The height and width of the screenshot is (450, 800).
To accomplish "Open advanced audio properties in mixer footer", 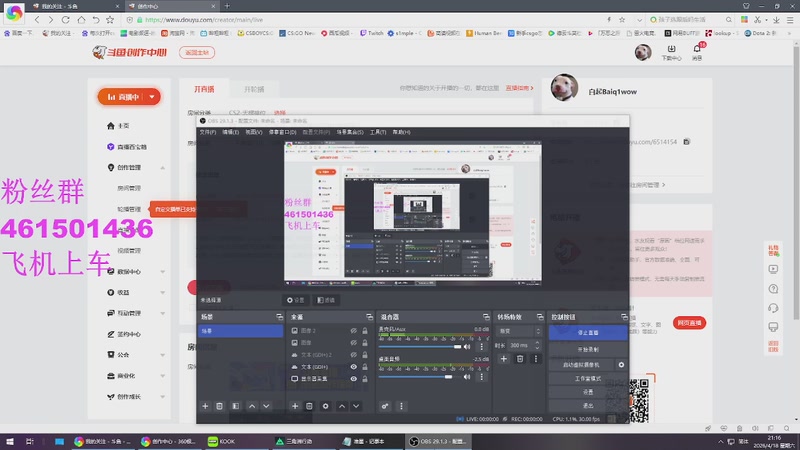I will tap(385, 406).
